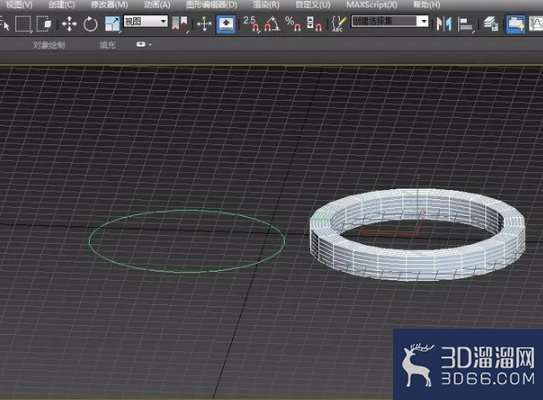Switch to the 填充 ribbon tab

(x=107, y=45)
